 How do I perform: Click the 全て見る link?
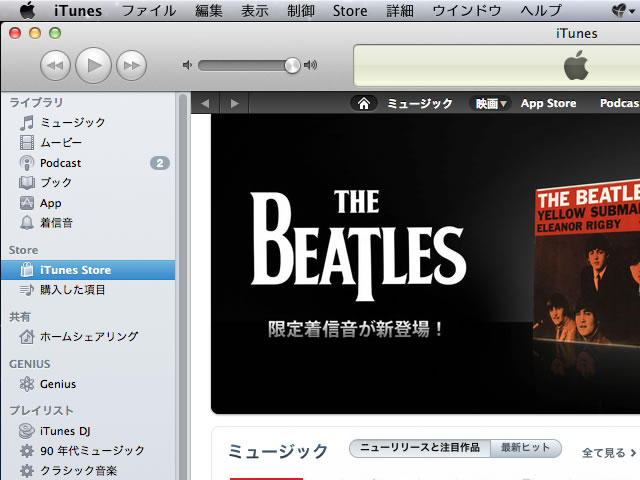click(609, 453)
